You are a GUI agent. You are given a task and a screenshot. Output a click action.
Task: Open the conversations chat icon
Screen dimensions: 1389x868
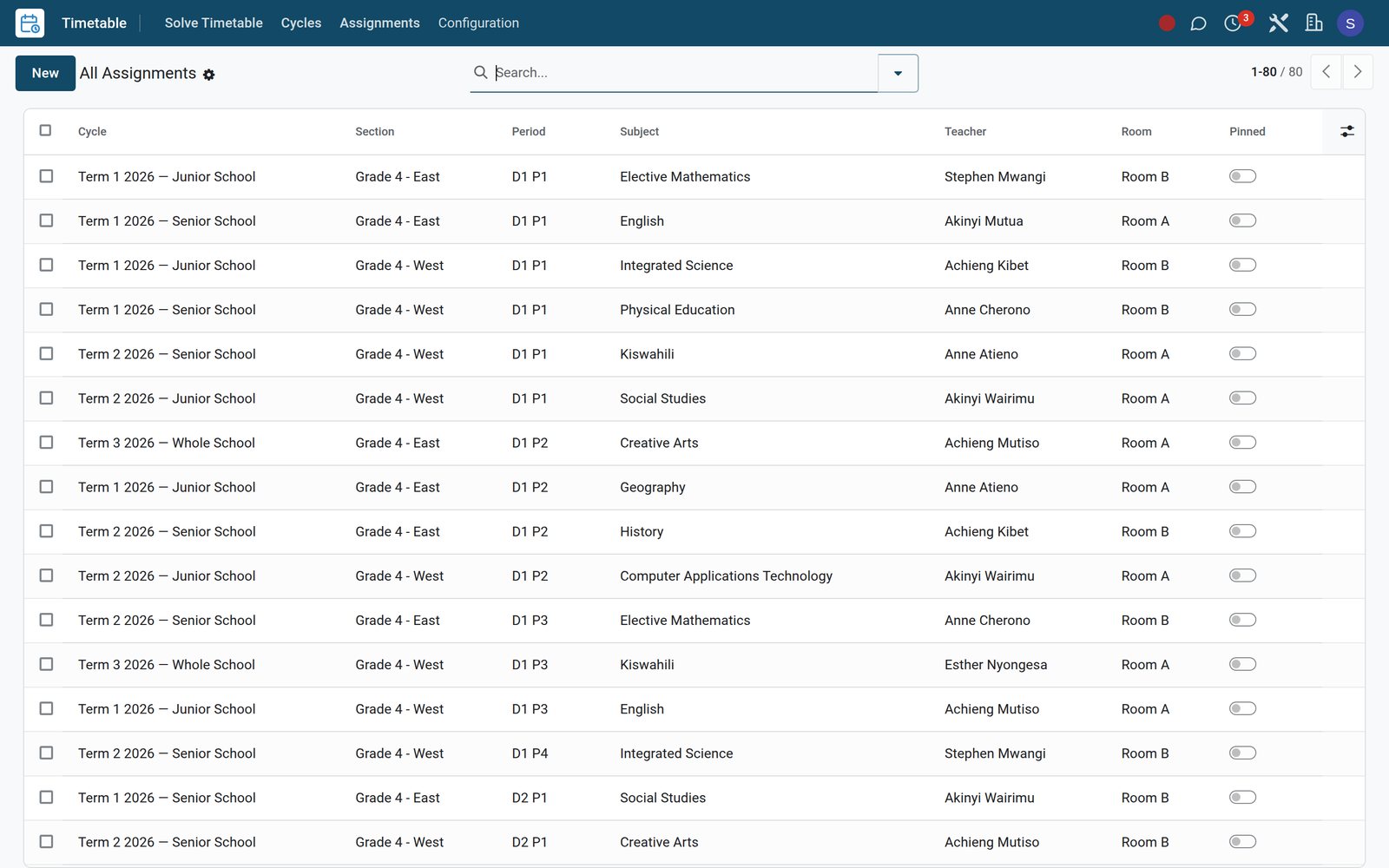(x=1199, y=23)
